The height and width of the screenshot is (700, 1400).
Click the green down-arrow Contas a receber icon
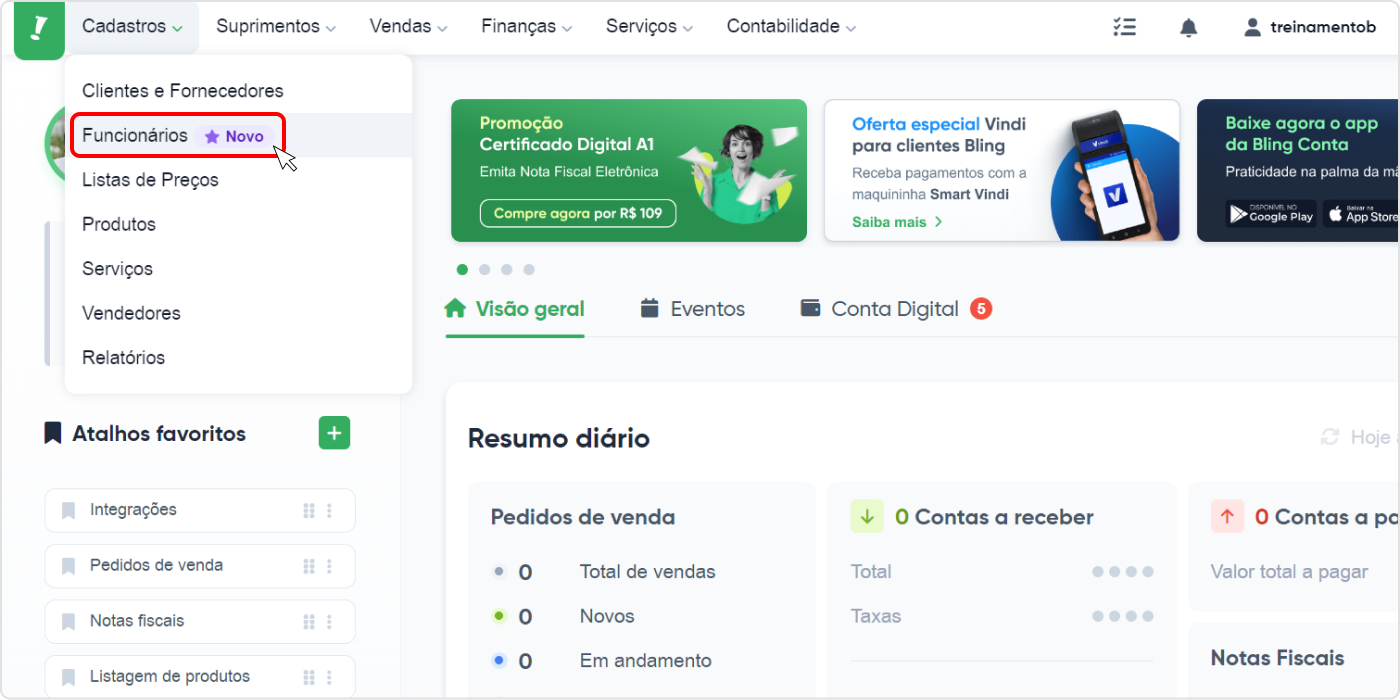coord(867,517)
